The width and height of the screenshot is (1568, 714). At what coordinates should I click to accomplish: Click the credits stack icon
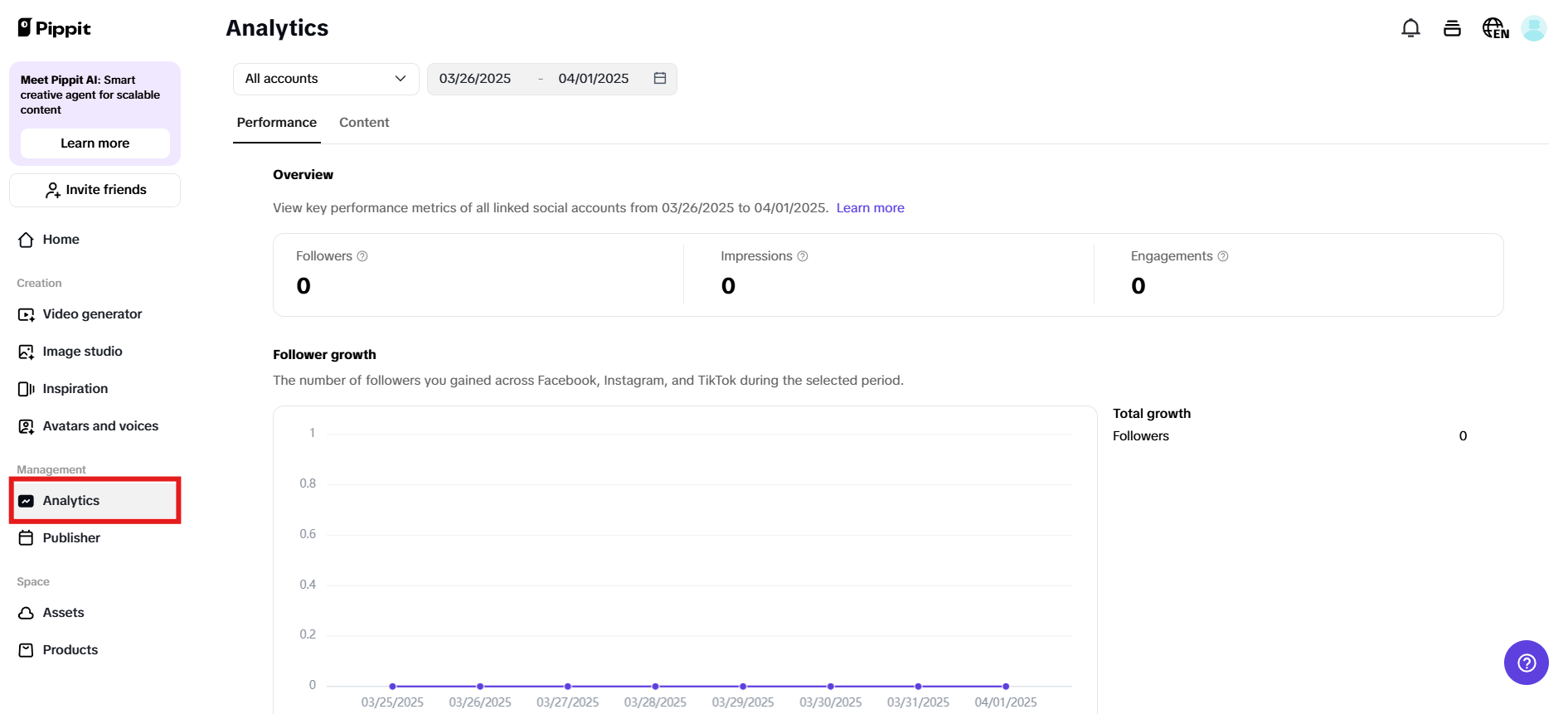1452,28
